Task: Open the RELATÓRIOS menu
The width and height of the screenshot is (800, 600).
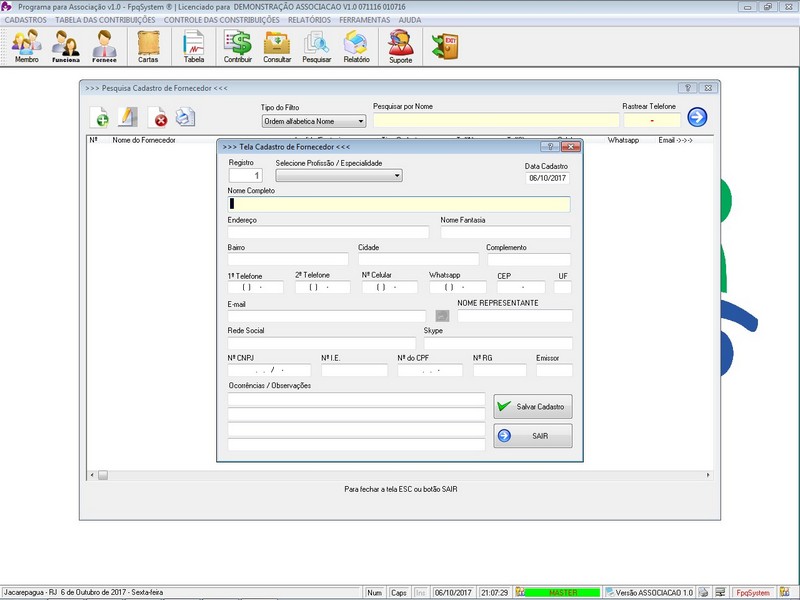Action: [x=309, y=20]
